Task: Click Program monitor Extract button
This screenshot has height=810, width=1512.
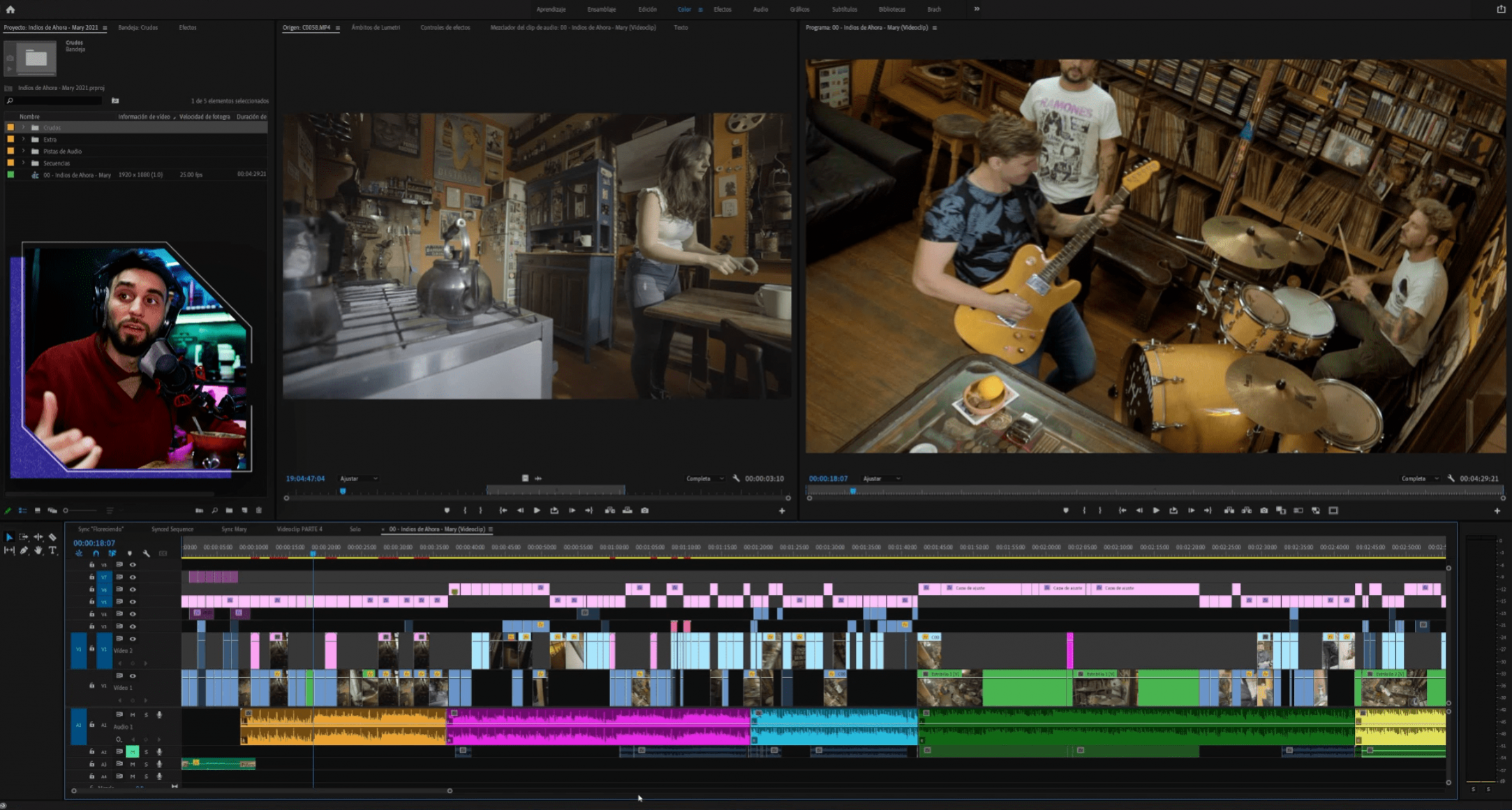Action: tap(1247, 510)
